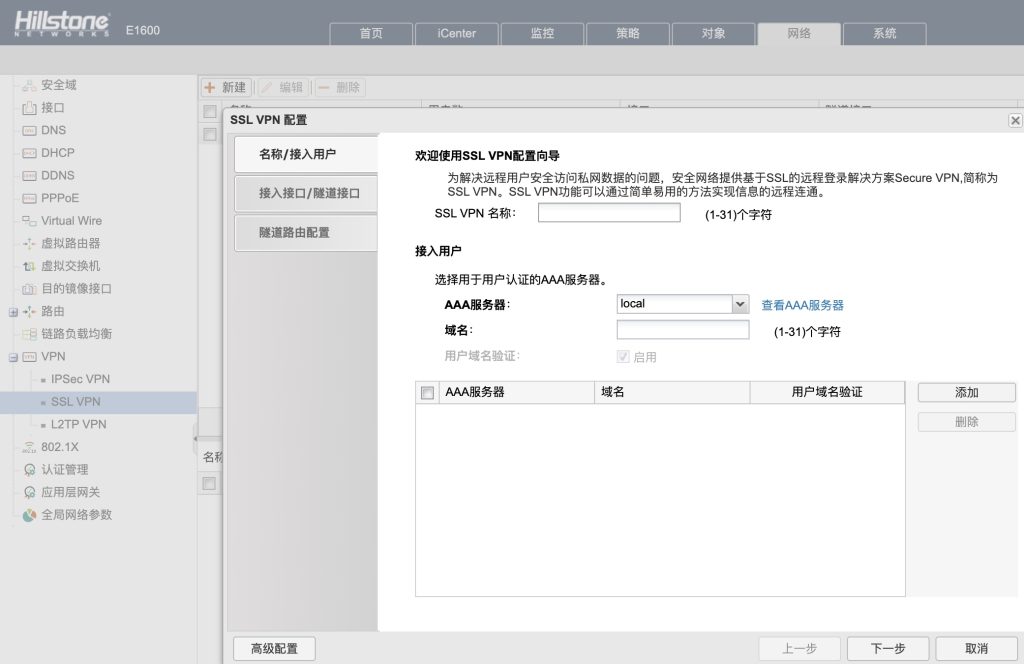Click the 用户域名验证 column header

[827, 392]
